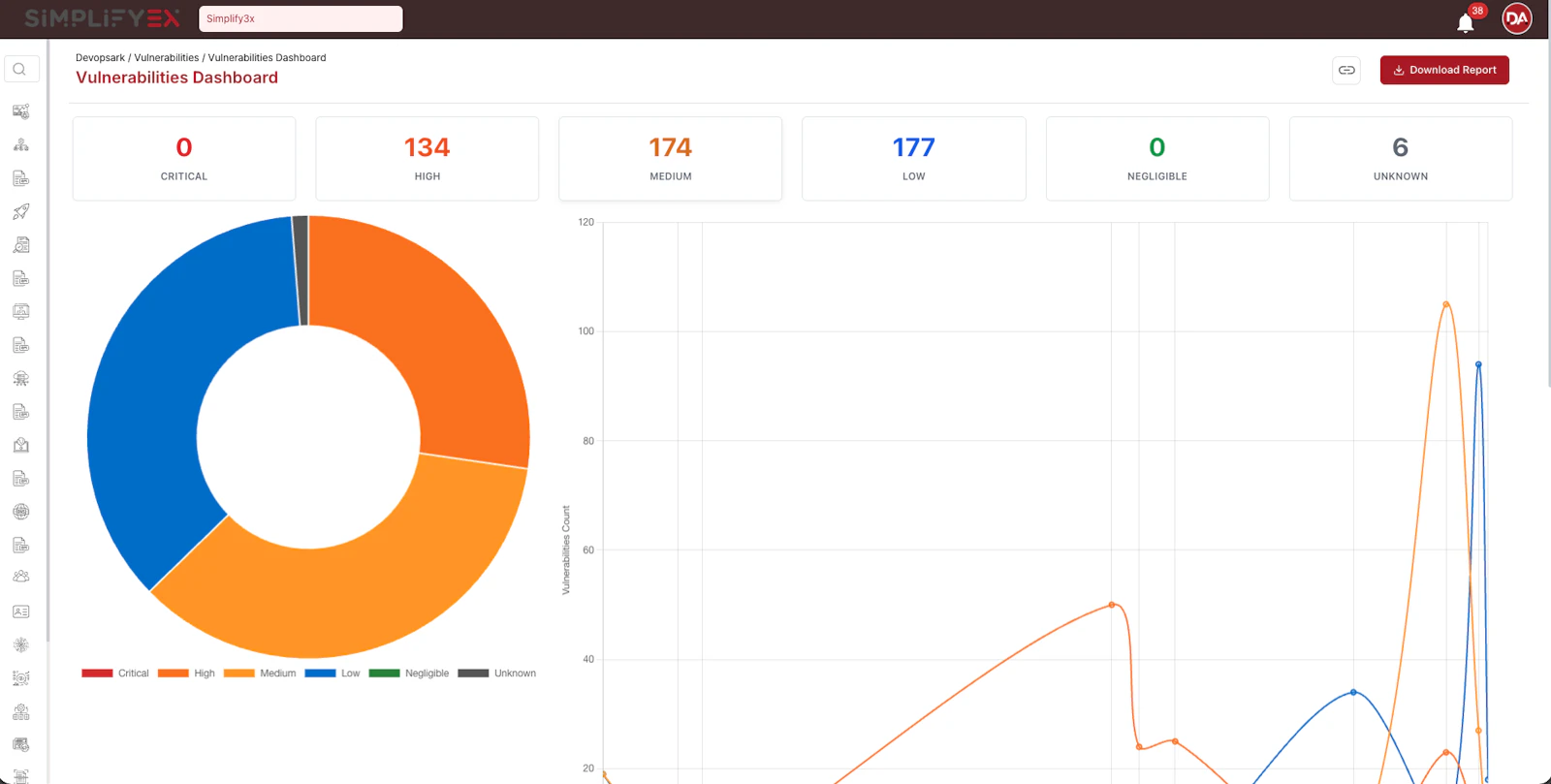Click the Vulnerabilities Count axis label

click(566, 549)
